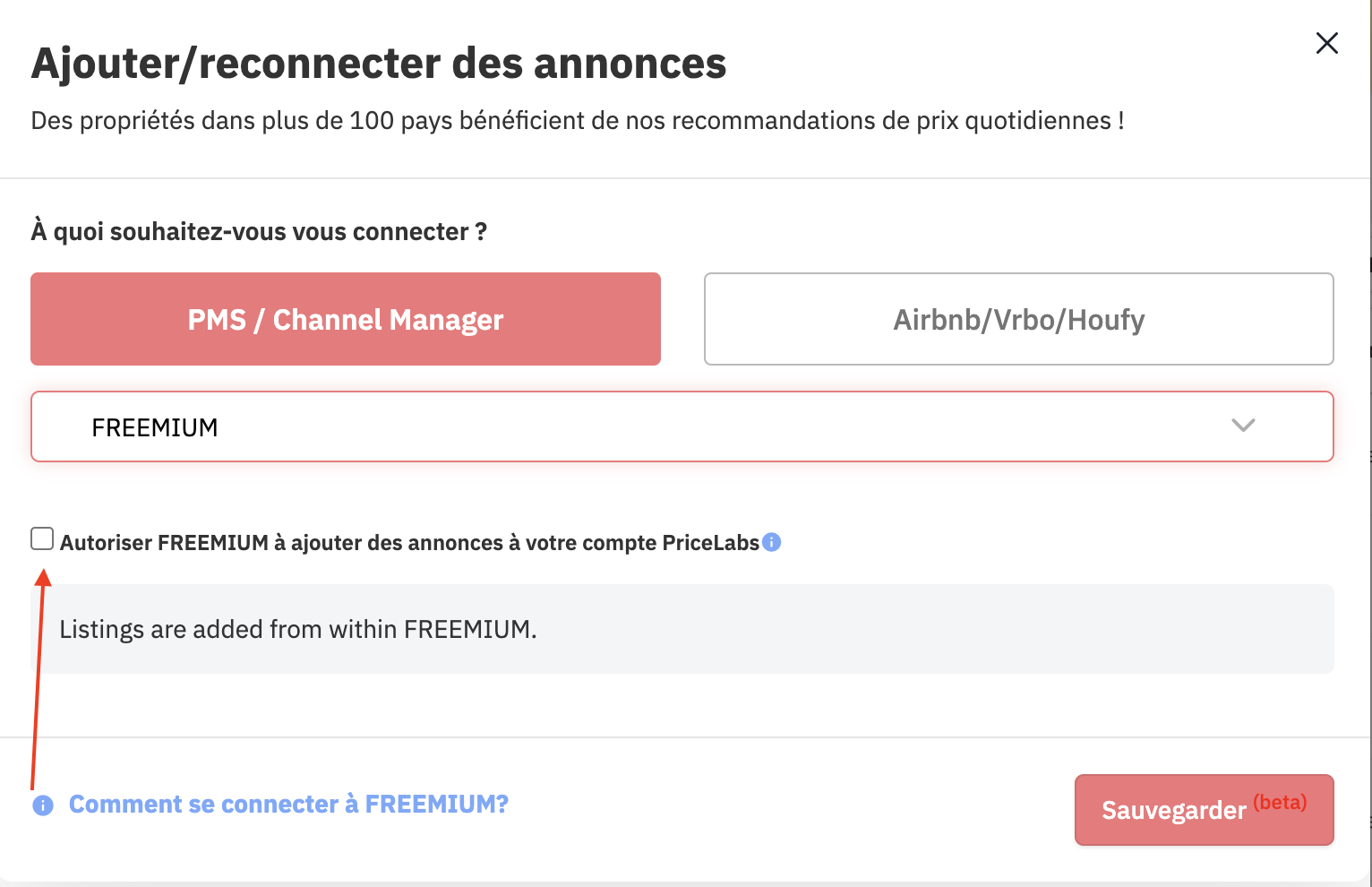This screenshot has width=1372, height=887.
Task: Click the empty area right of the Listings notice text
Action: click(935, 629)
